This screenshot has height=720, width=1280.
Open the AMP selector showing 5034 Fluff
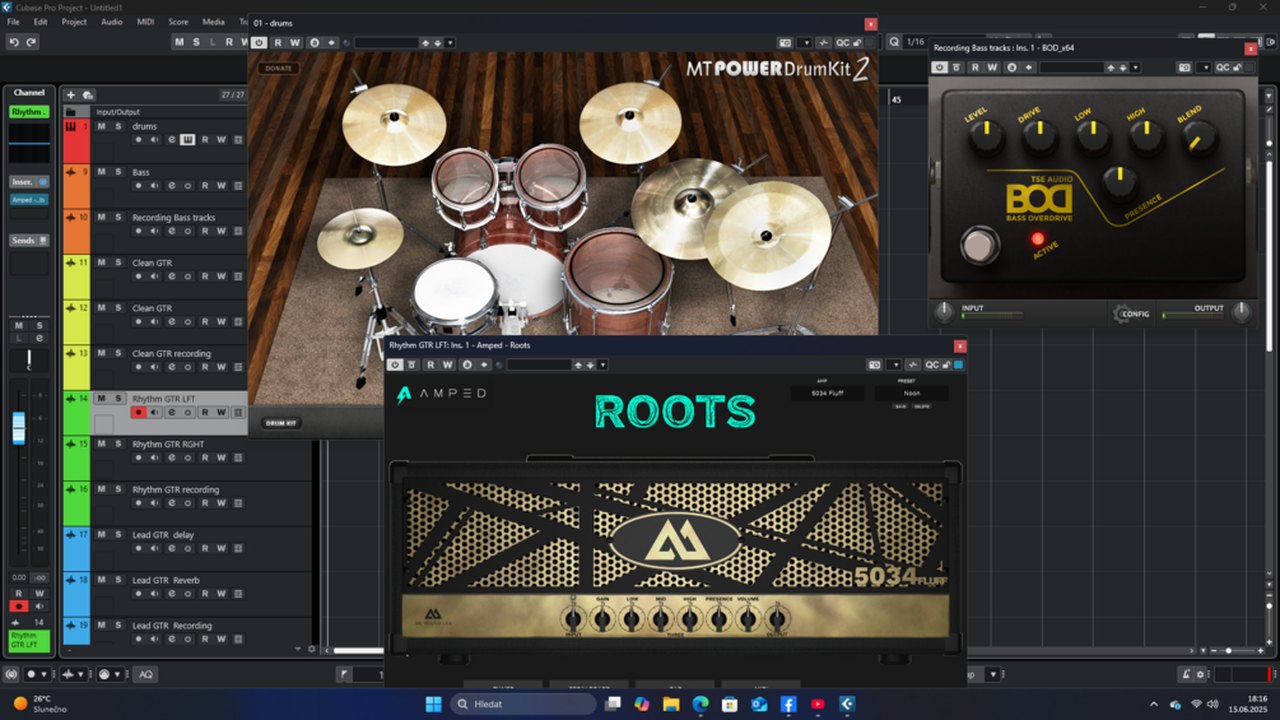pos(827,393)
